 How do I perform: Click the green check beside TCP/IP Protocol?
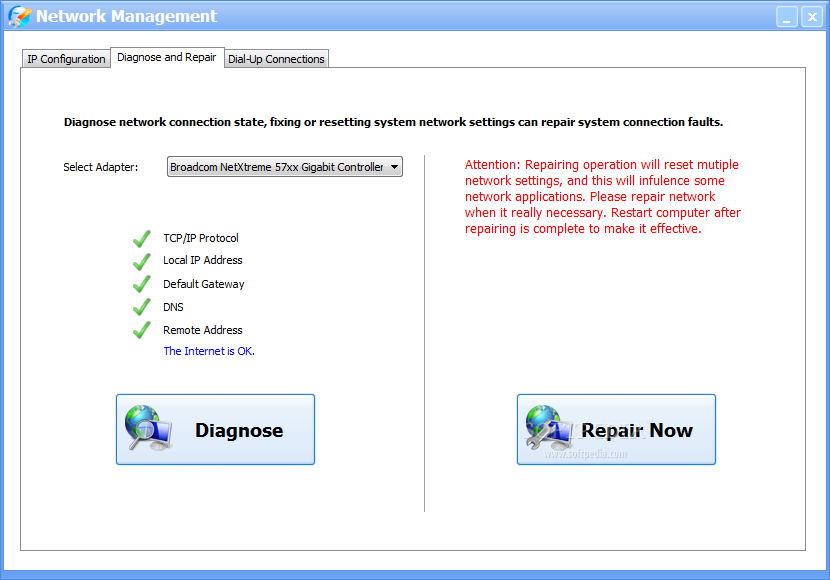[x=141, y=239]
